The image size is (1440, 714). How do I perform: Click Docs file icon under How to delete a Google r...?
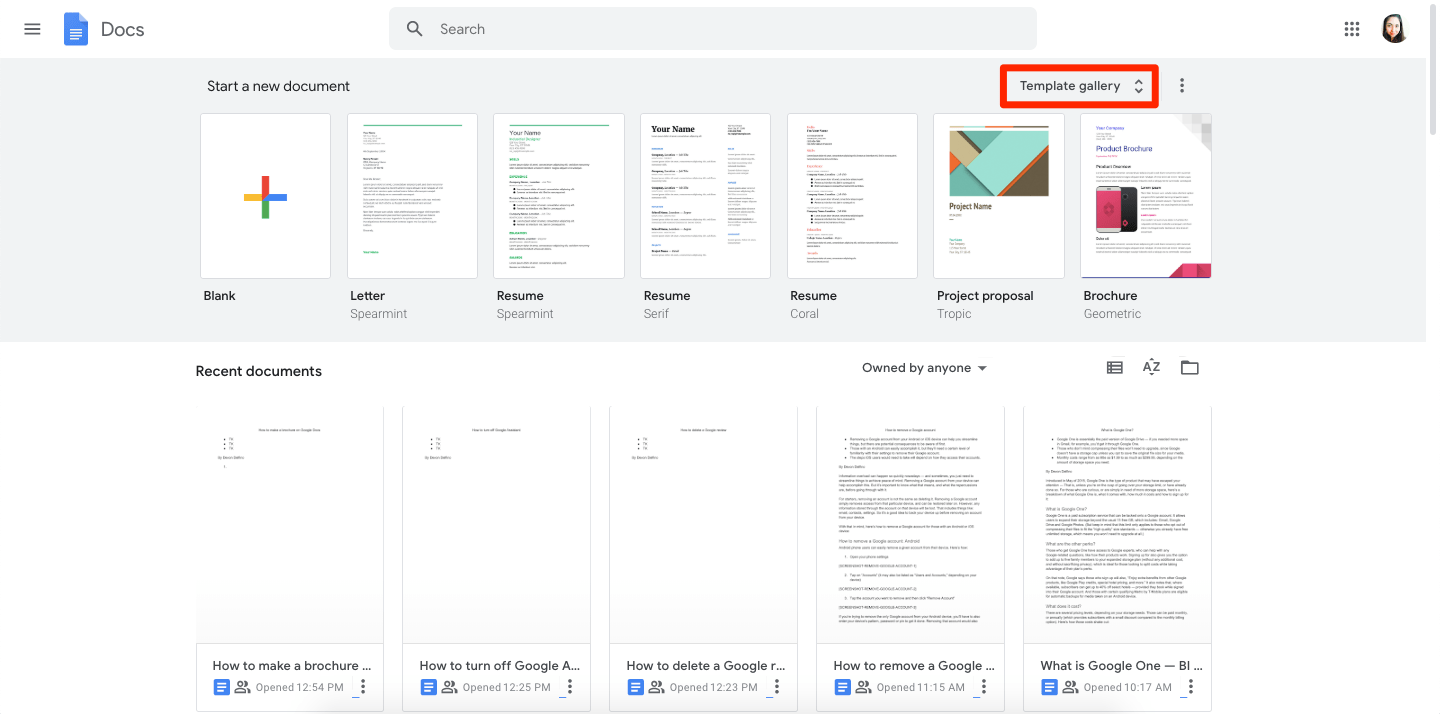coord(635,687)
